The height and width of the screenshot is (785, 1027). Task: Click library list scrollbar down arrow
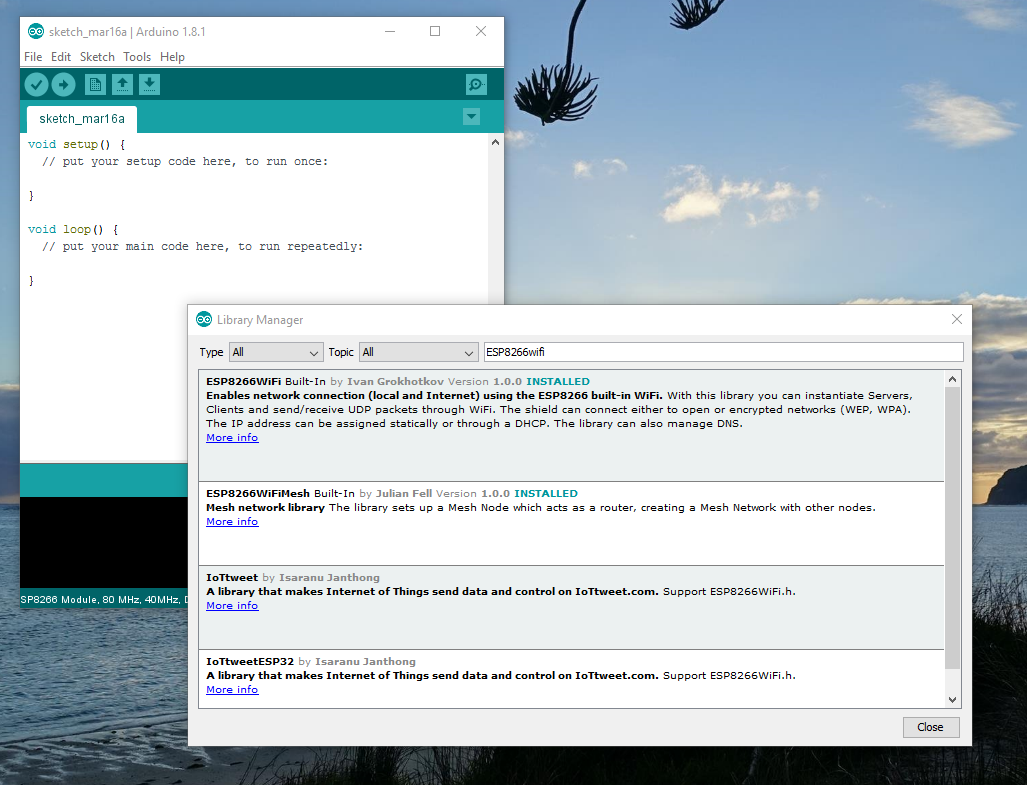pos(952,700)
